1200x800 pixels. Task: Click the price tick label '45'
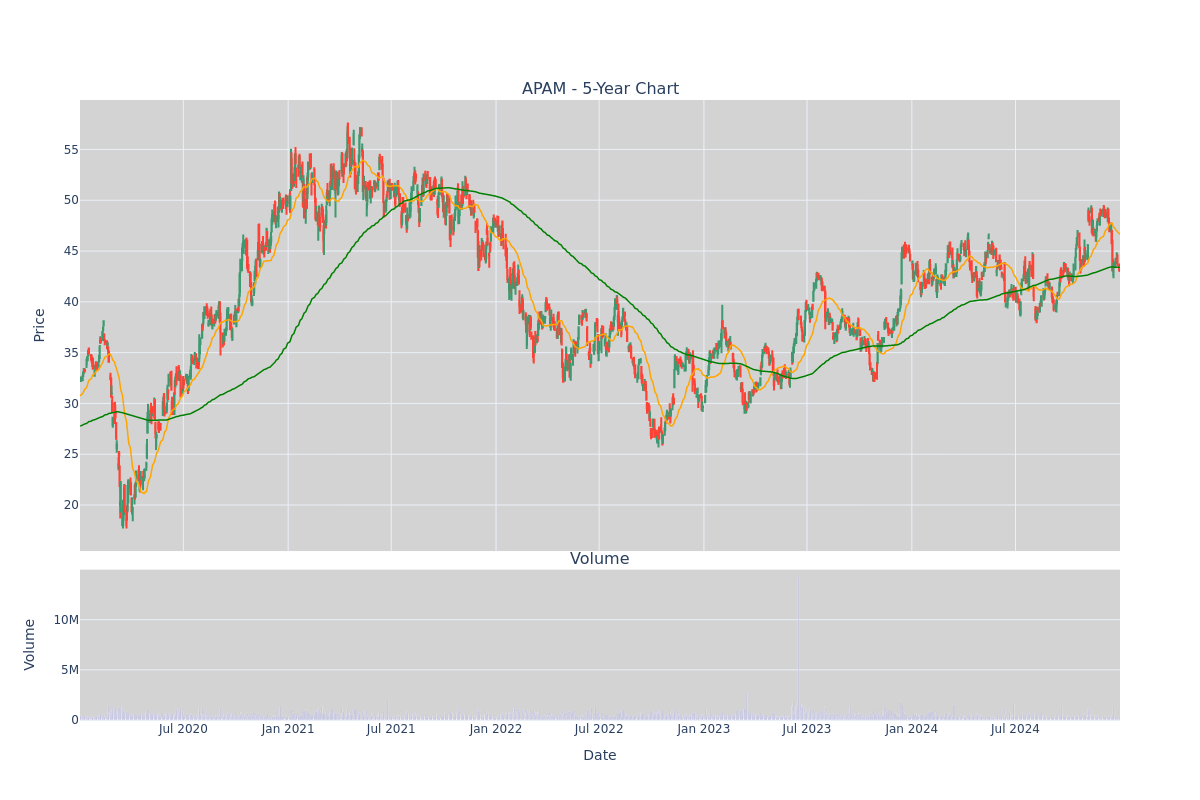71,251
